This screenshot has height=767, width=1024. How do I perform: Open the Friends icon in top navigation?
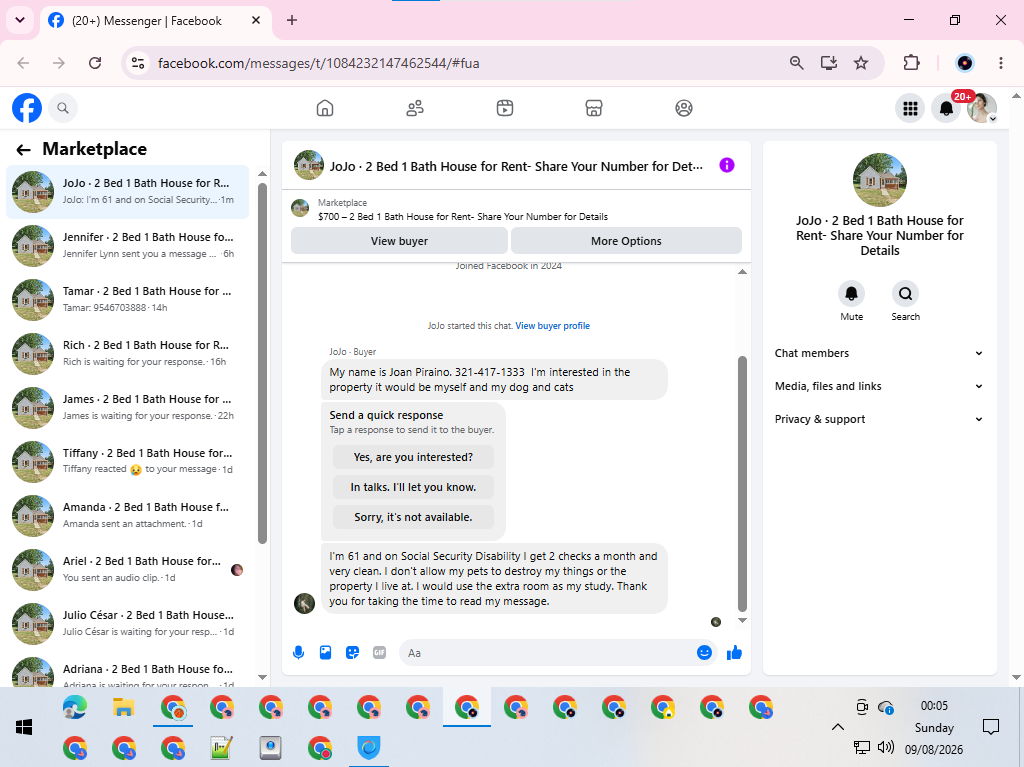pos(415,108)
